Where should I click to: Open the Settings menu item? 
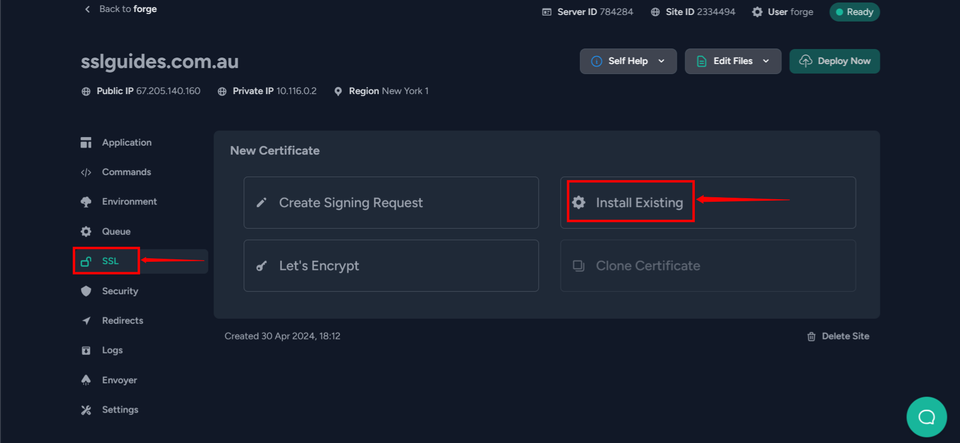click(x=119, y=410)
